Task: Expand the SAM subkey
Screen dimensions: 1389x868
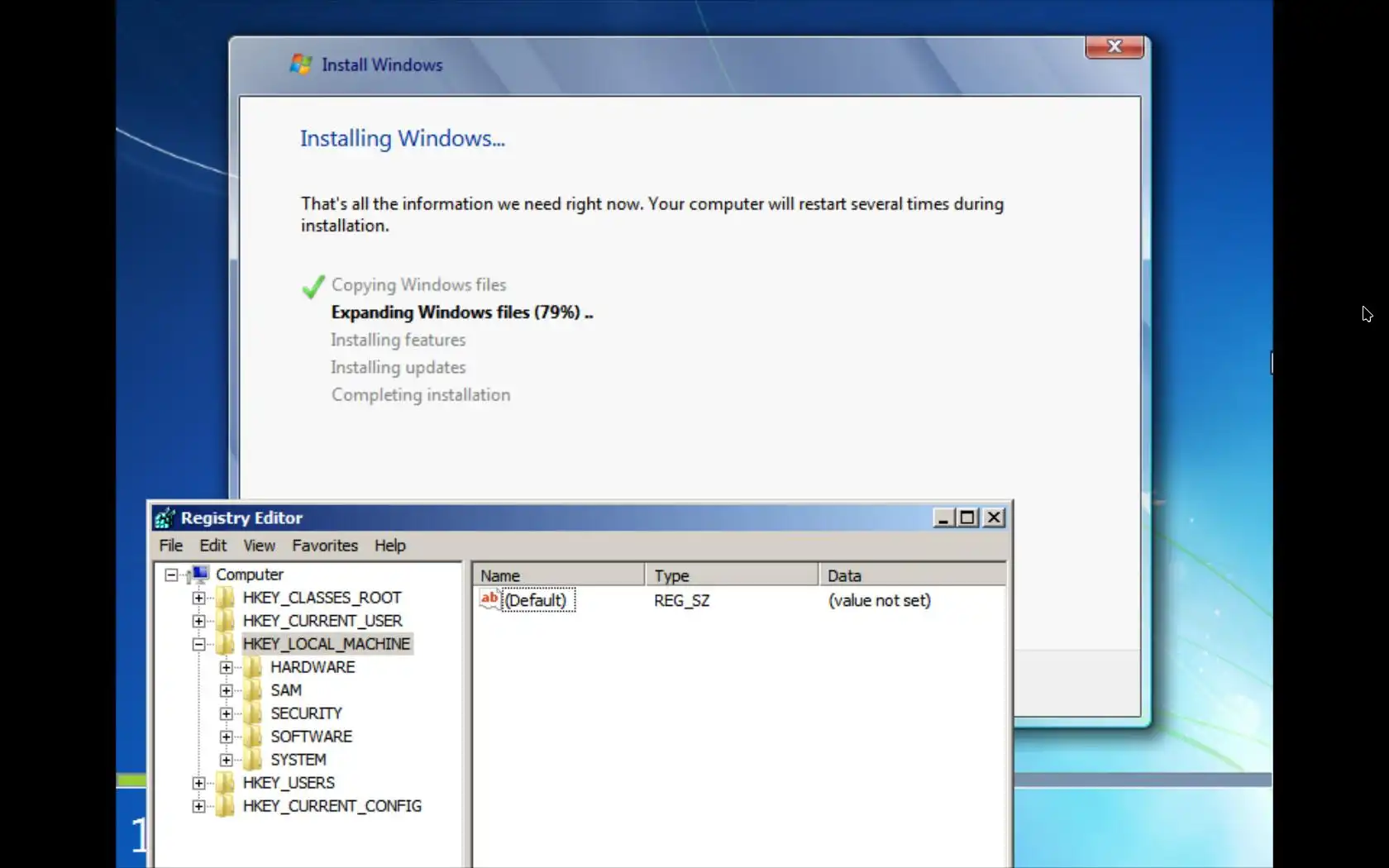Action: pyautogui.click(x=226, y=690)
